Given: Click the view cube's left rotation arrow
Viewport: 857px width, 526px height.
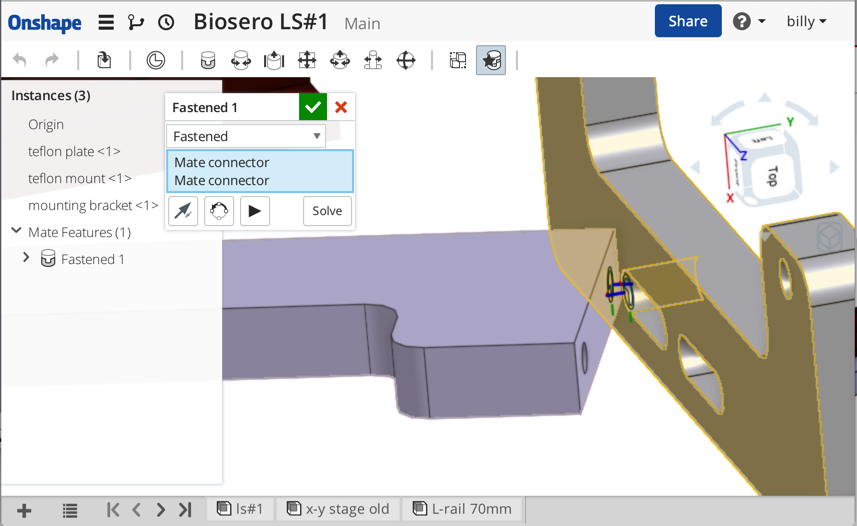Looking at the screenshot, I should pyautogui.click(x=695, y=167).
